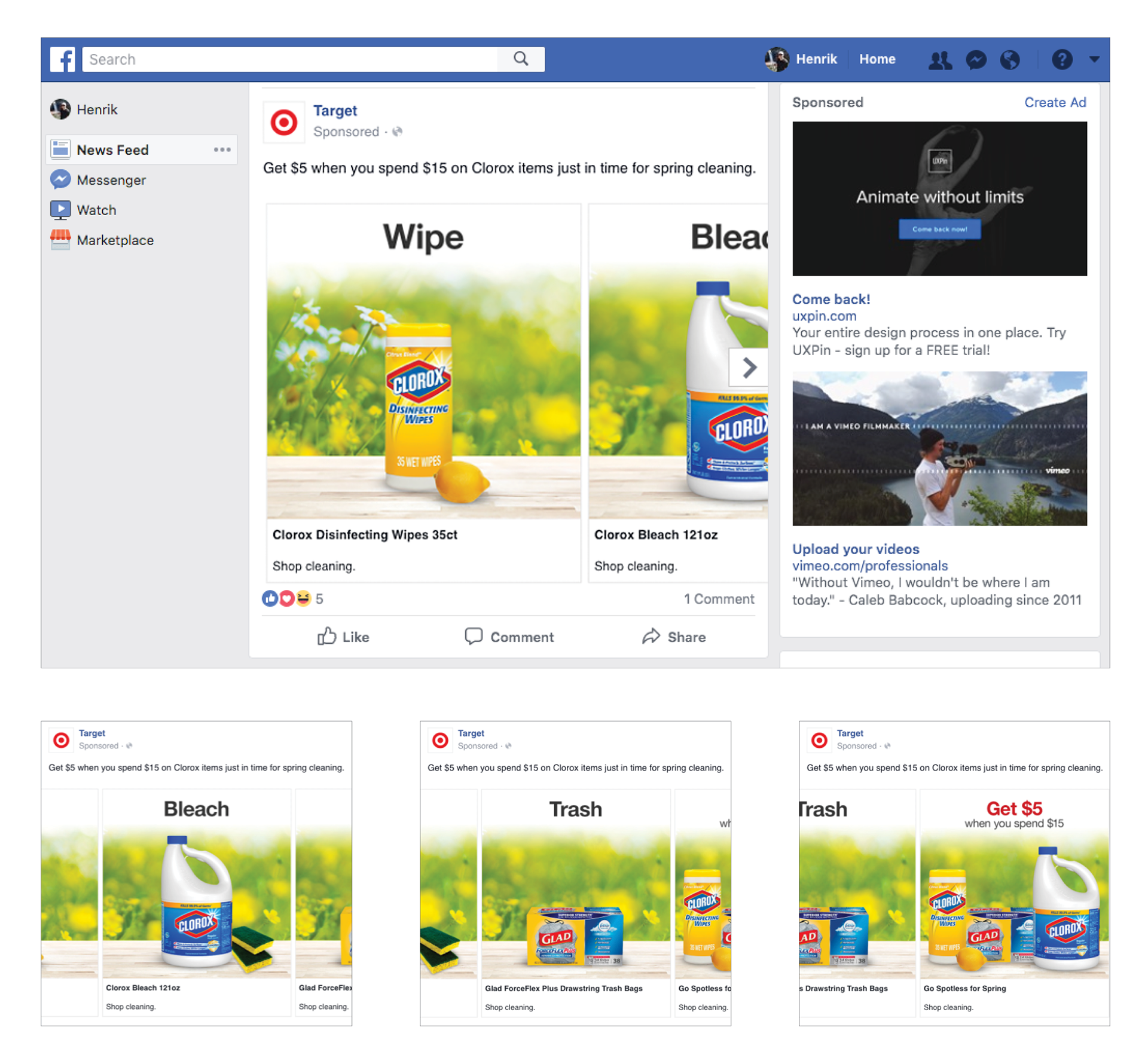Open Bleach image in the first preview card

pos(197,883)
